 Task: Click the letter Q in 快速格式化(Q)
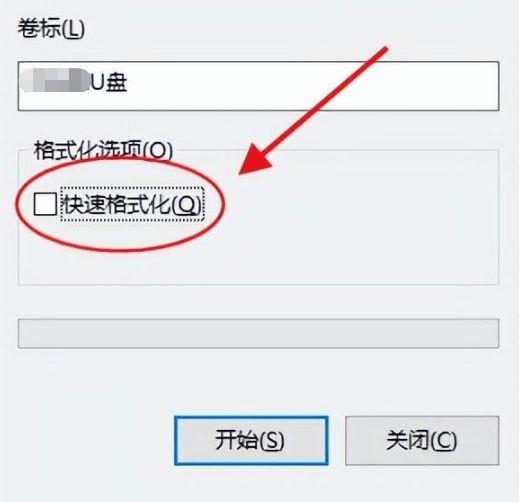[186, 205]
